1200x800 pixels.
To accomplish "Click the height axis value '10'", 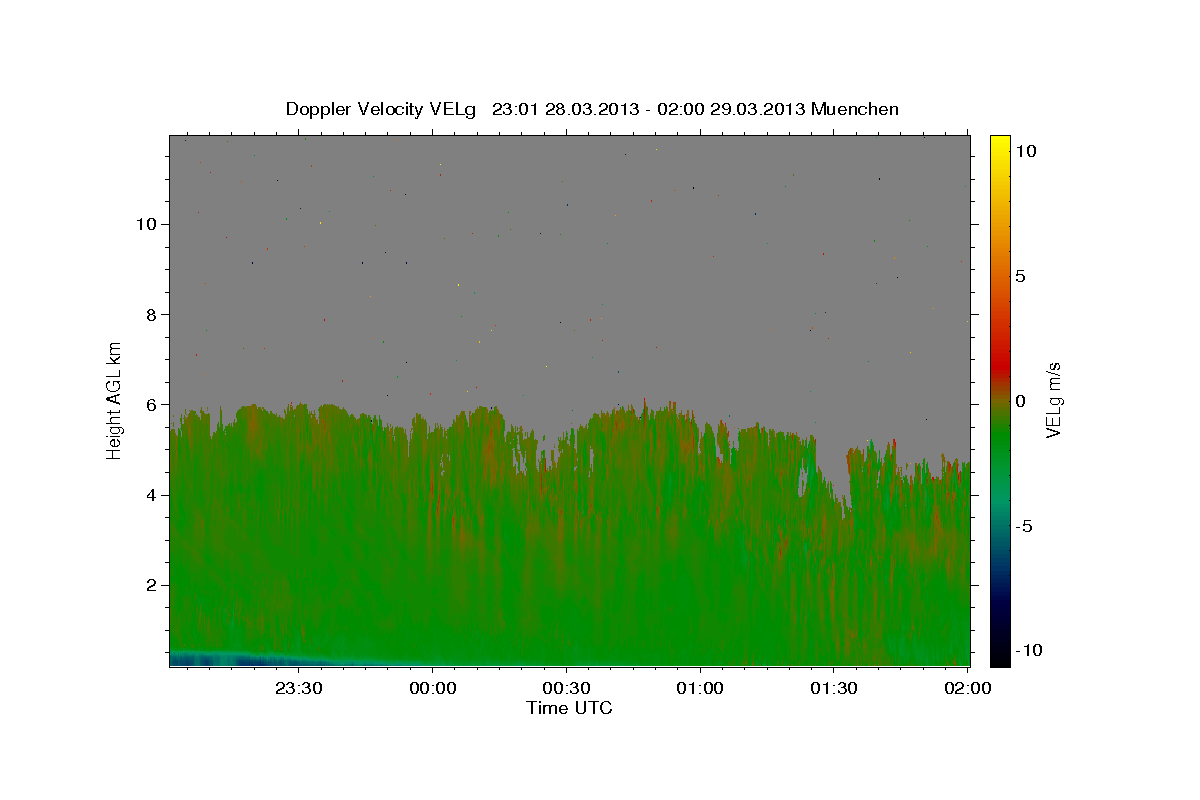I will coord(145,224).
